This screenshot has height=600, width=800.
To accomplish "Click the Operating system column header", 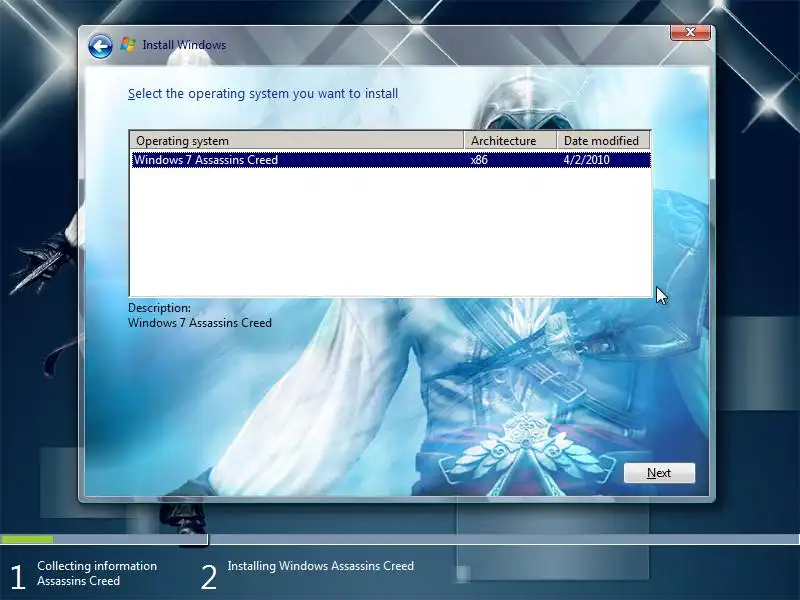I will tap(297, 141).
